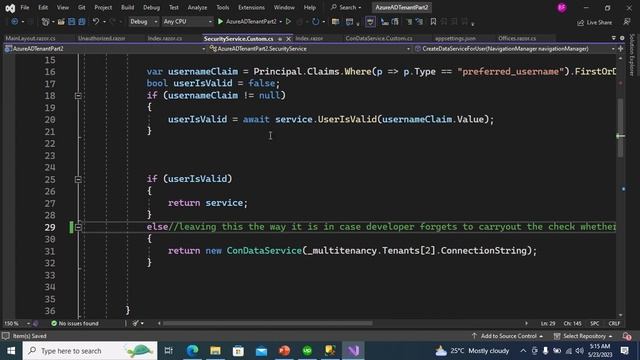The height and width of the screenshot is (360, 640).
Task: Open Microsoft Edge from taskbar
Action: pyautogui.click(x=192, y=351)
